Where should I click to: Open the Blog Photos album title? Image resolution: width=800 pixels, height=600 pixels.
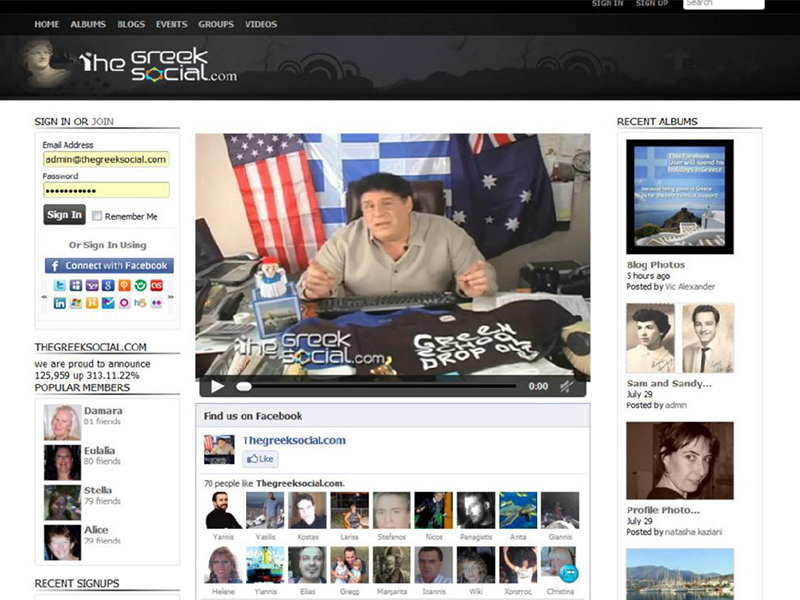(656, 265)
